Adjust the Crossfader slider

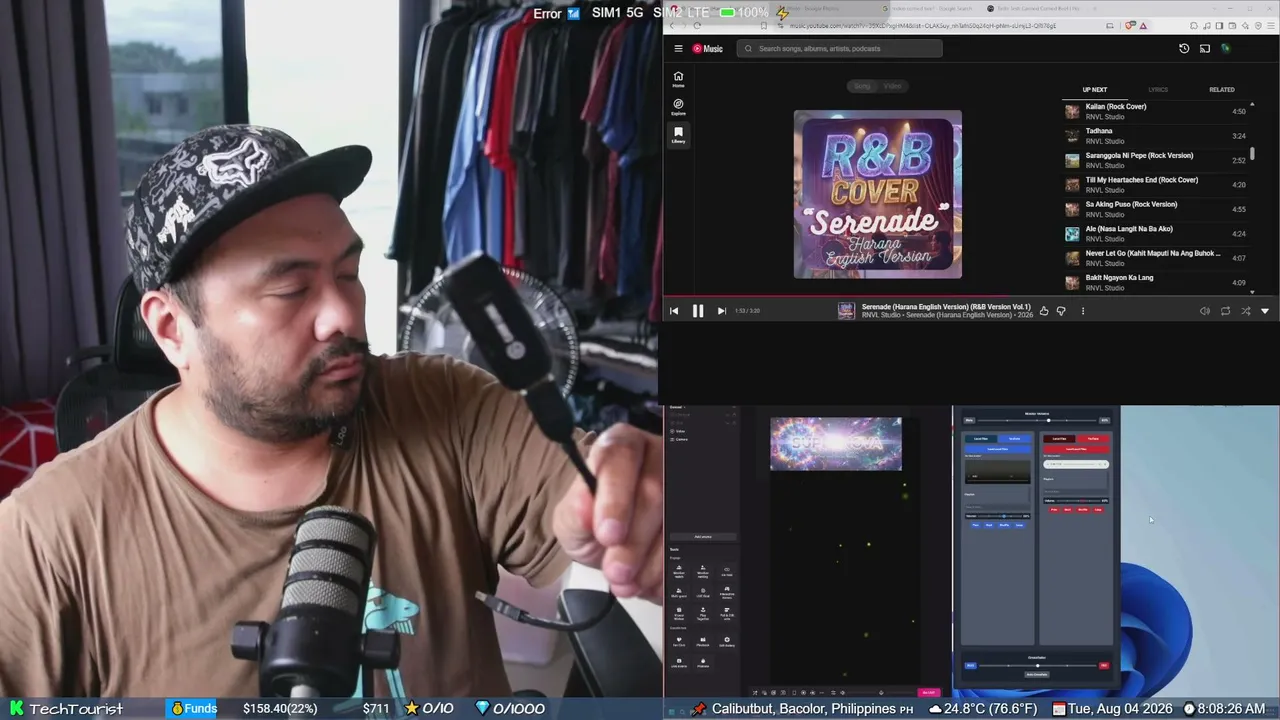tap(1037, 665)
